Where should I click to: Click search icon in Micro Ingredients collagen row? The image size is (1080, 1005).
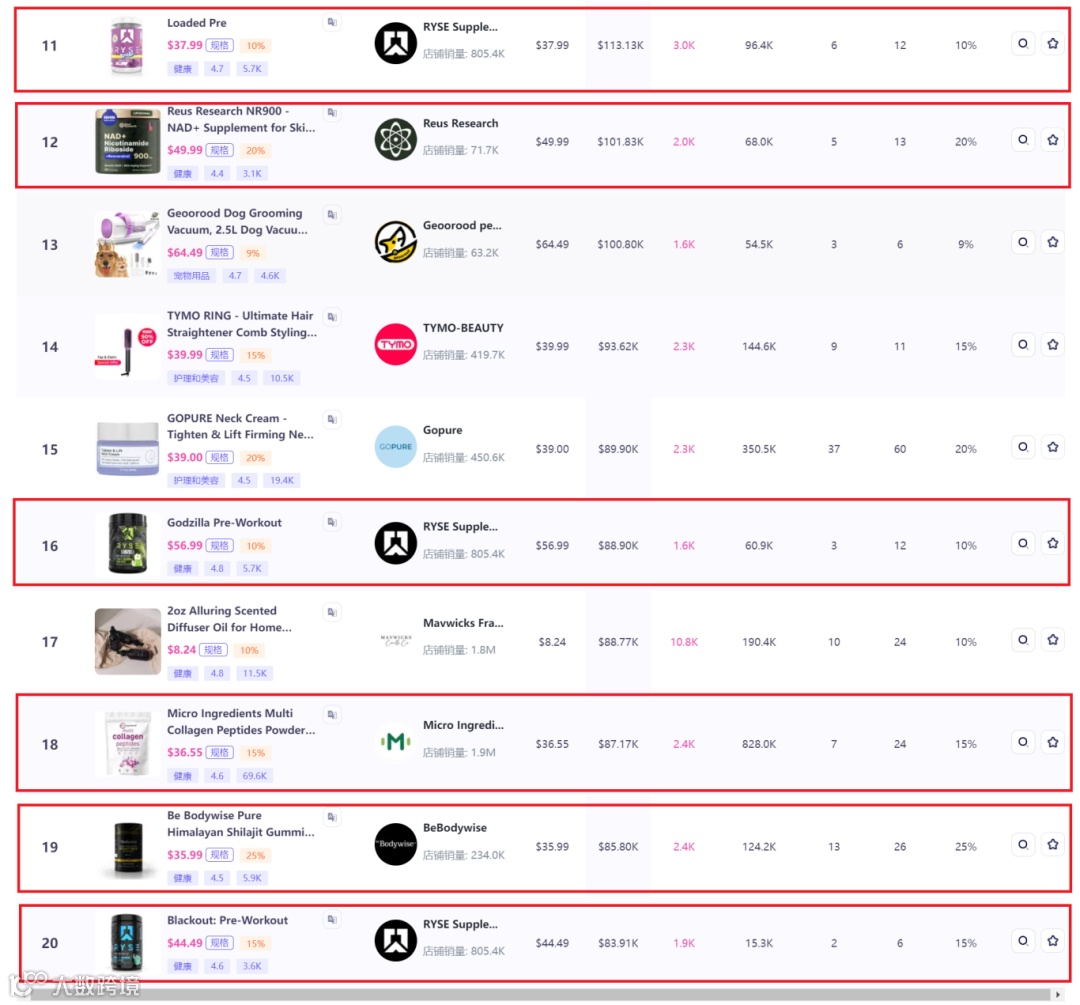coord(1023,743)
